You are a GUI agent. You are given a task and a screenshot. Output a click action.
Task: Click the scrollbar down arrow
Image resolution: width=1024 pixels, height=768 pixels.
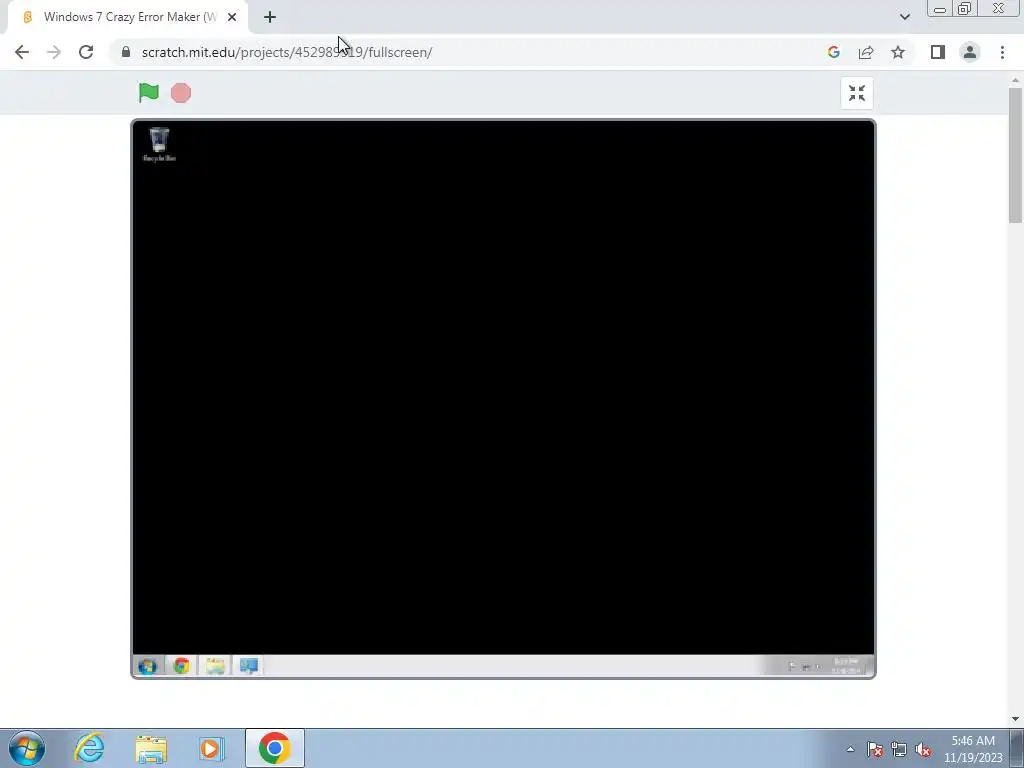click(x=1016, y=719)
